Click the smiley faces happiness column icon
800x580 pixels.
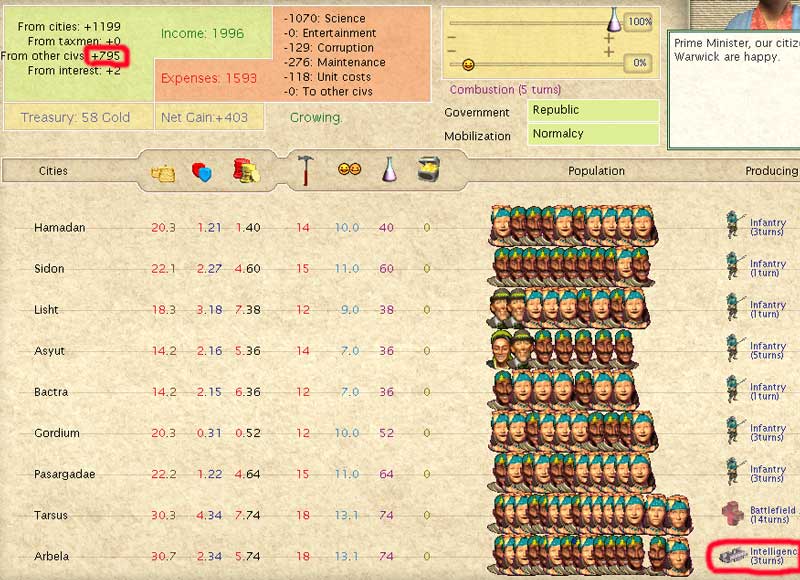349,169
